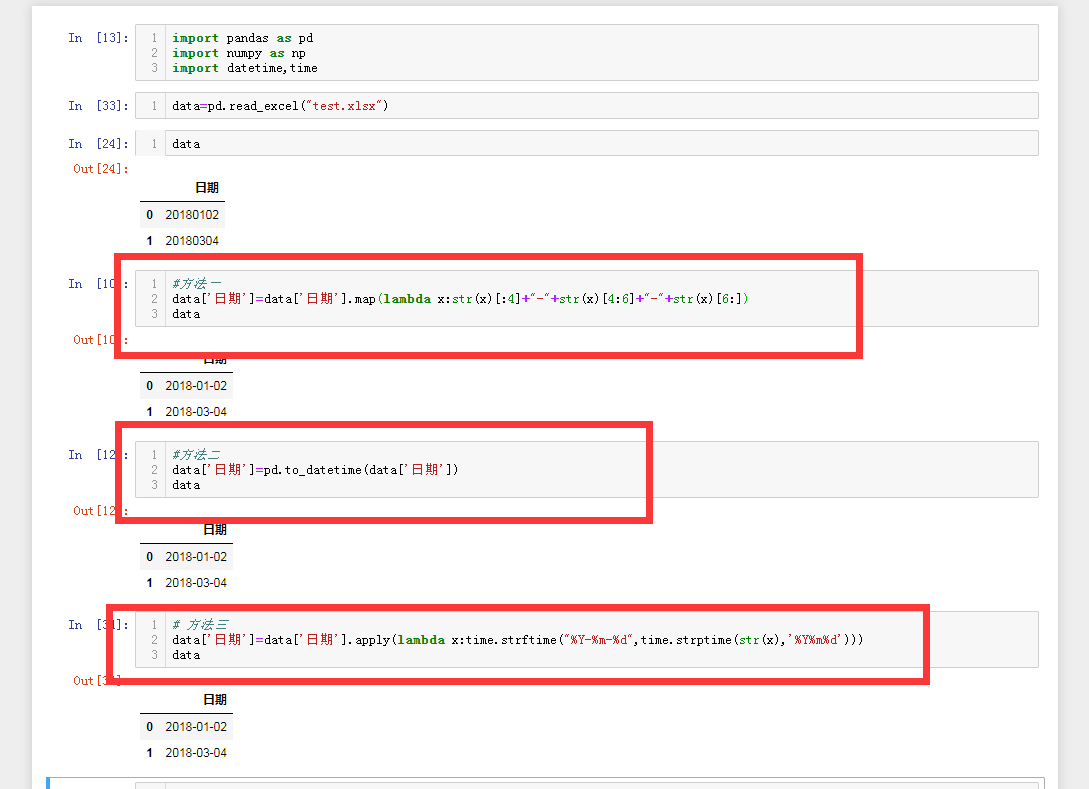Click the 'import datetime,time' line
The height and width of the screenshot is (789, 1089).
[245, 68]
